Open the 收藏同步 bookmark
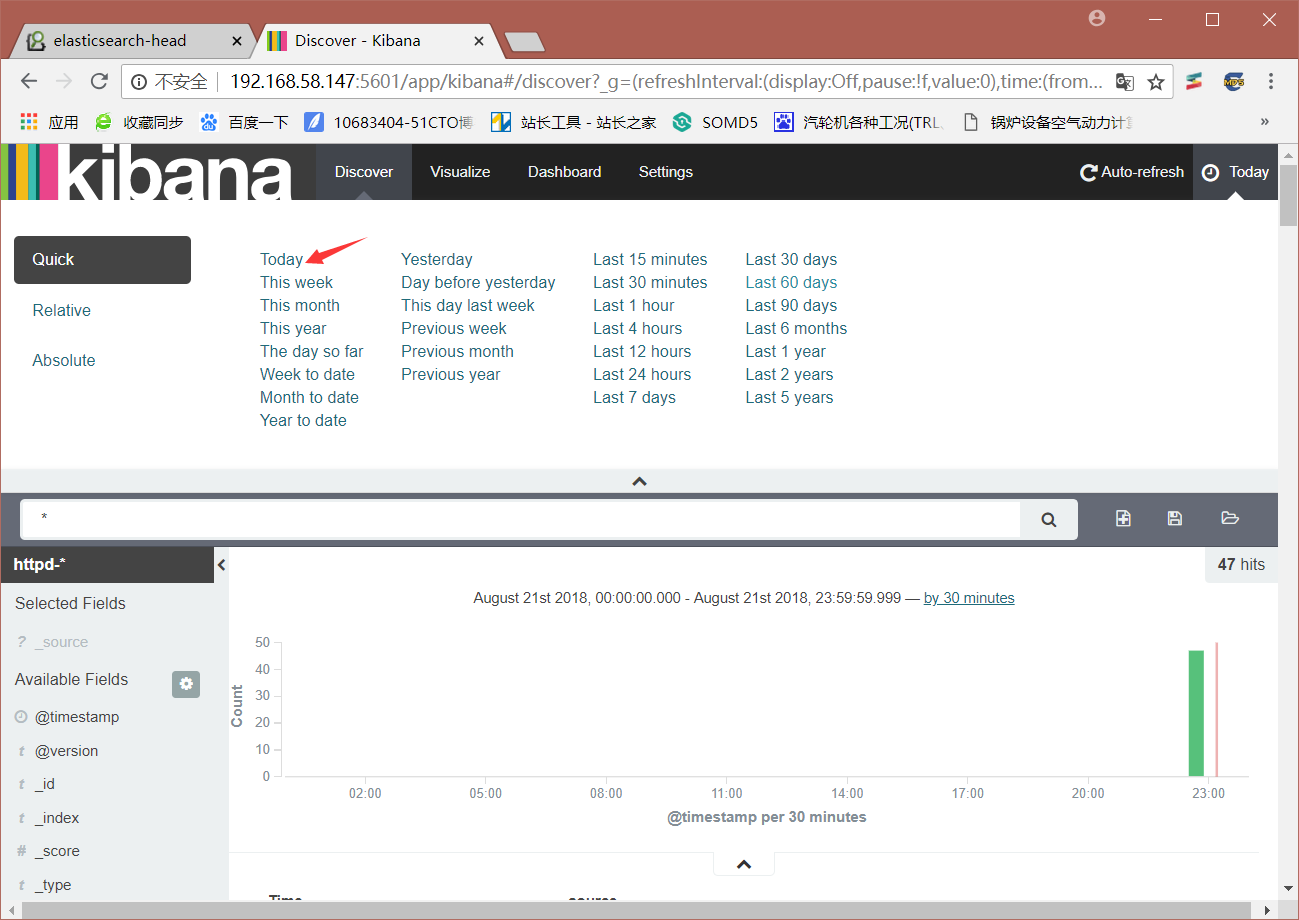The image size is (1299, 920). (139, 122)
